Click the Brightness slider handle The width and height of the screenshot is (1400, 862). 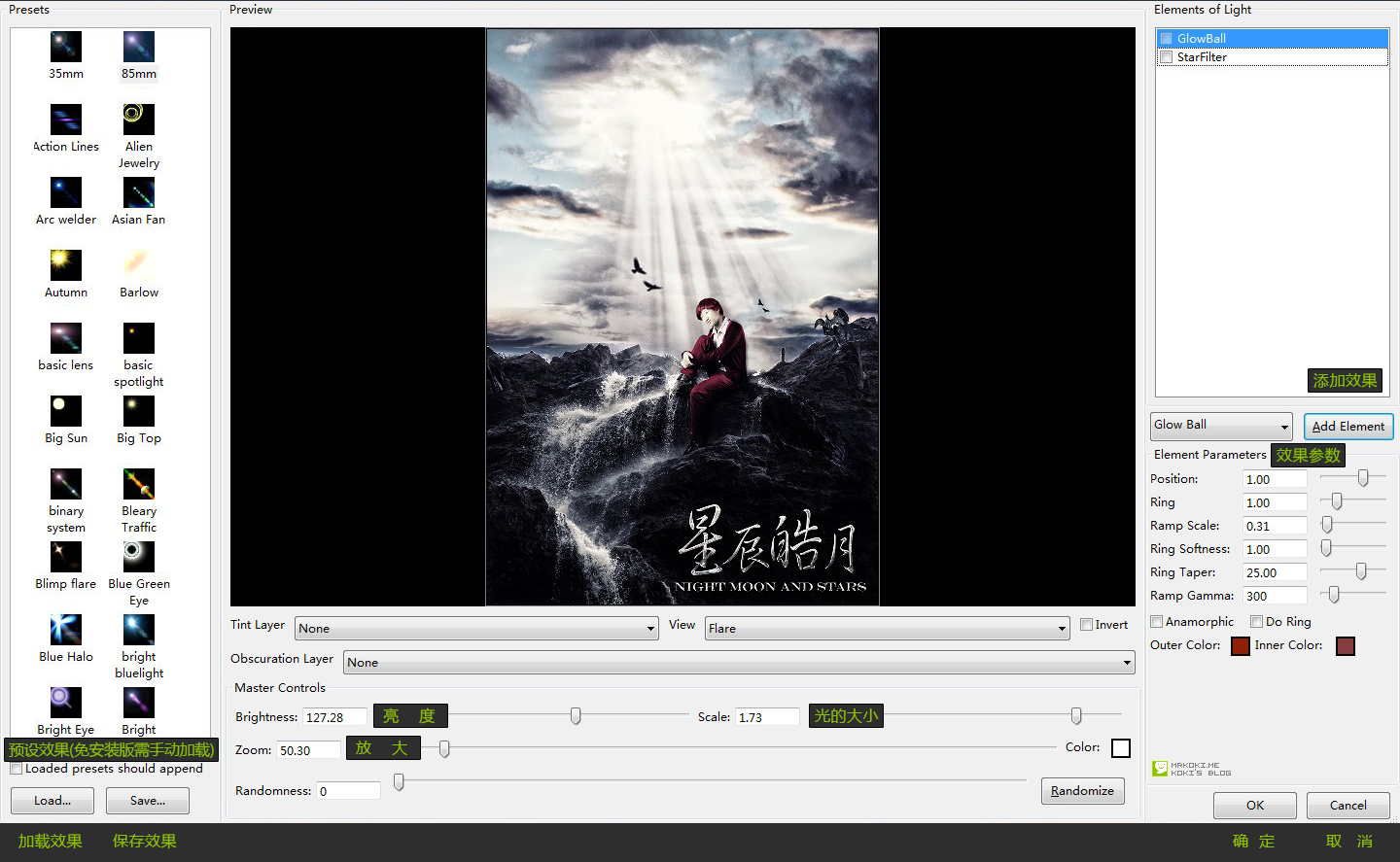pyautogui.click(x=576, y=716)
